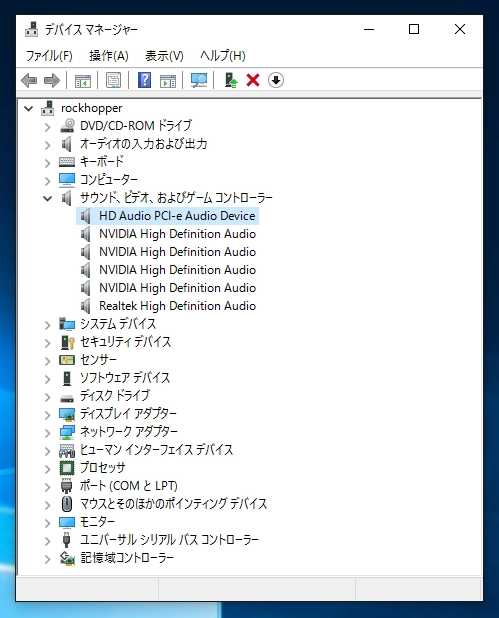The width and height of the screenshot is (499, 618).
Task: Expand モニター node
Action: (x=48, y=523)
